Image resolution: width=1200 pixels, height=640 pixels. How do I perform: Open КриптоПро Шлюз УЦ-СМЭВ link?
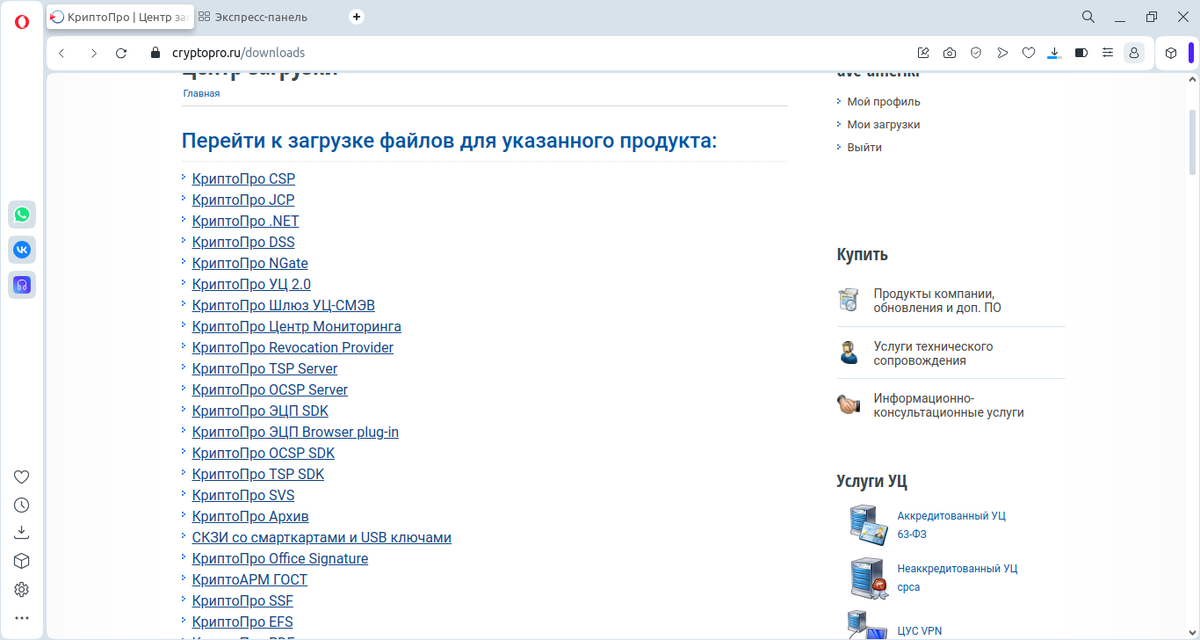coord(283,305)
